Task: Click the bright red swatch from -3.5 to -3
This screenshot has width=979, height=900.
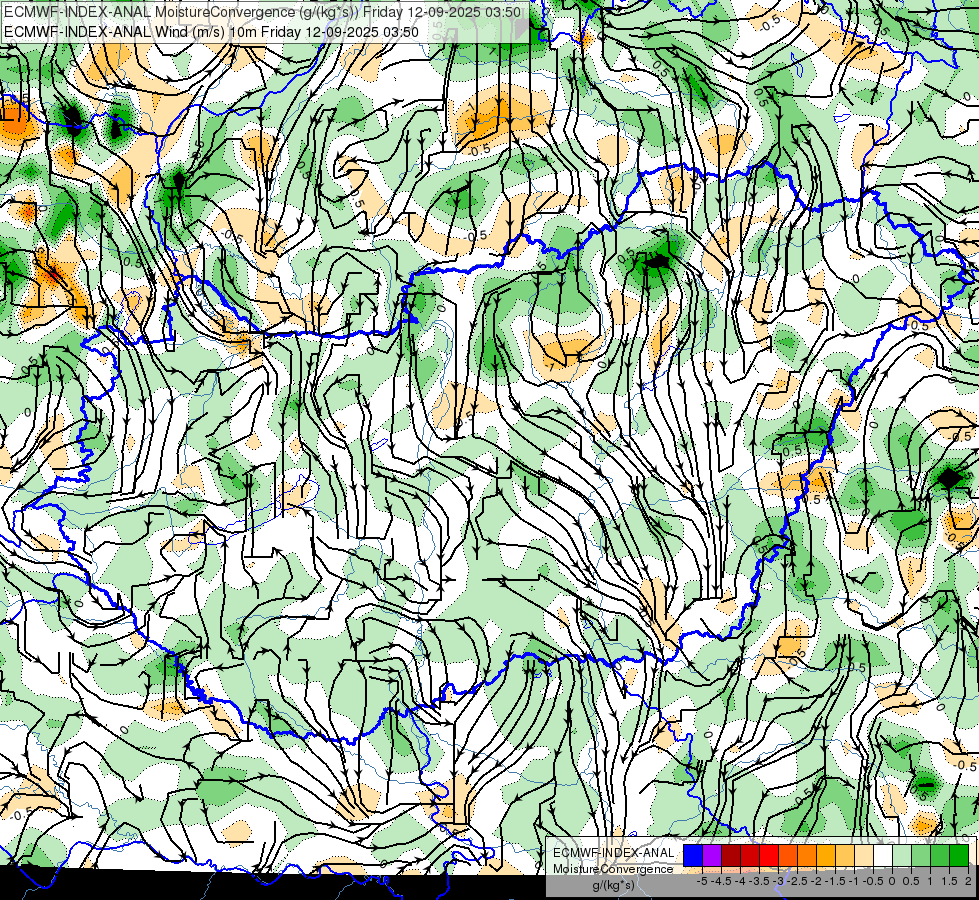Action: (x=769, y=855)
